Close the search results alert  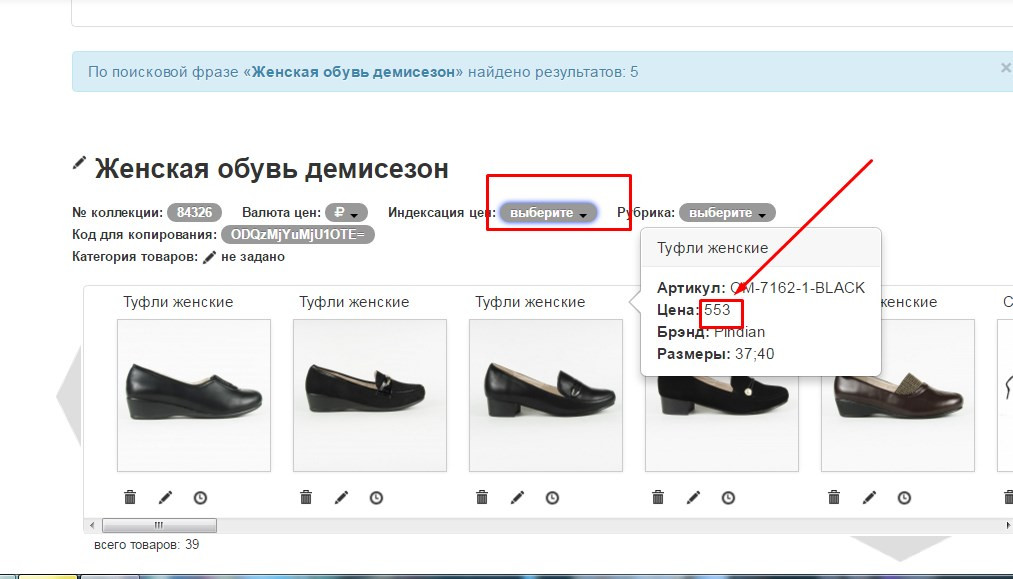coord(1005,68)
